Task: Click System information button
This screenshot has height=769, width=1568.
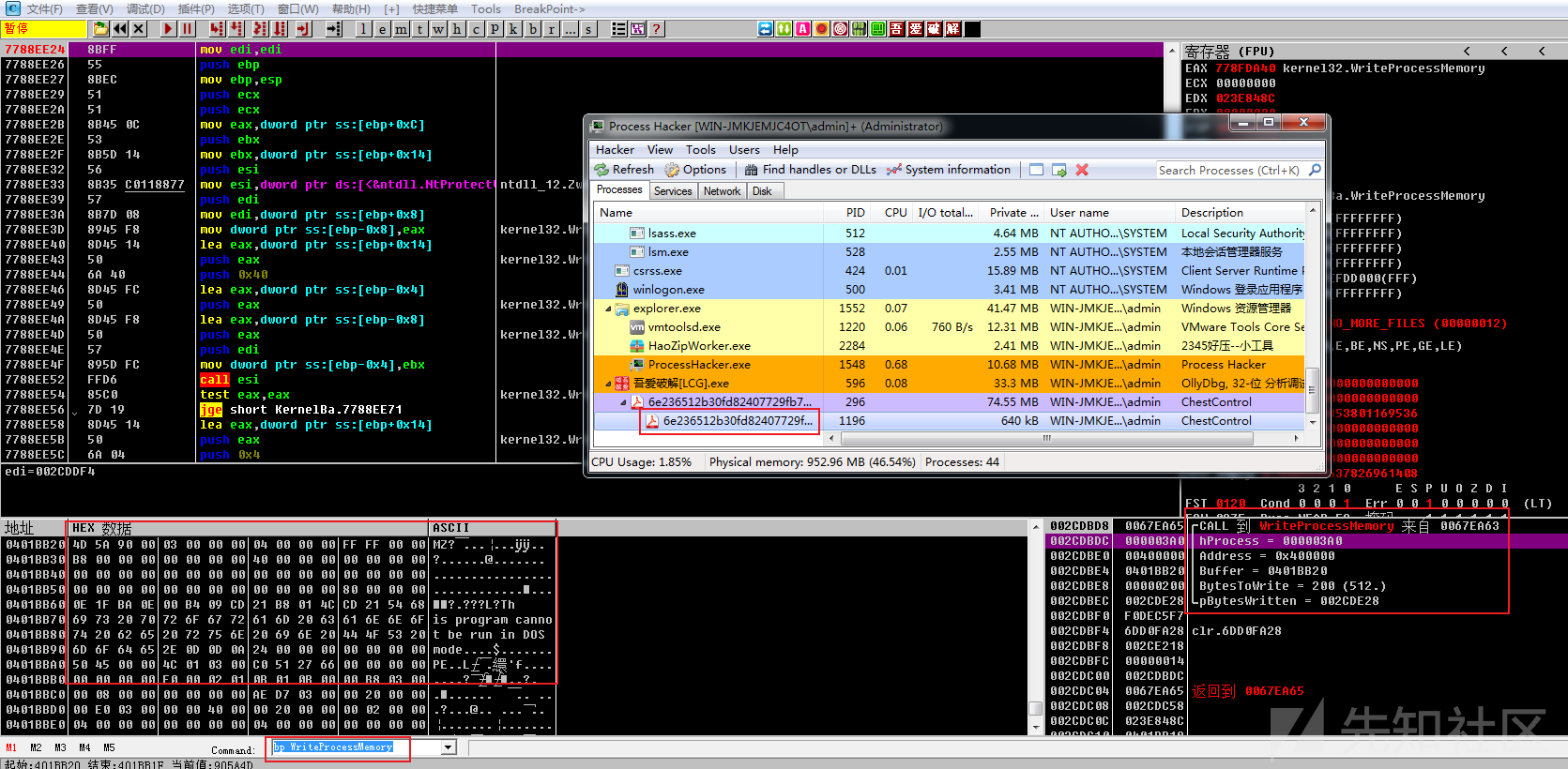Action: pos(949,170)
